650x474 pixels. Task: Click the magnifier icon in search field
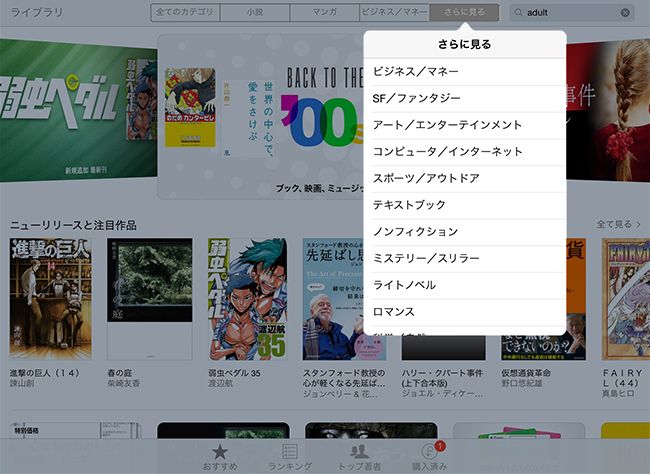coord(518,13)
